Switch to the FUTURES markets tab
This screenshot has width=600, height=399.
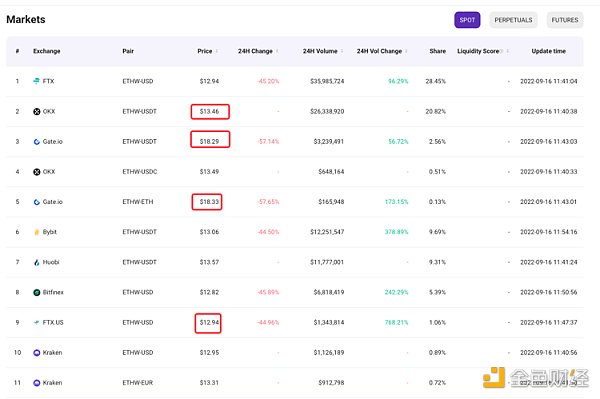pyautogui.click(x=565, y=20)
